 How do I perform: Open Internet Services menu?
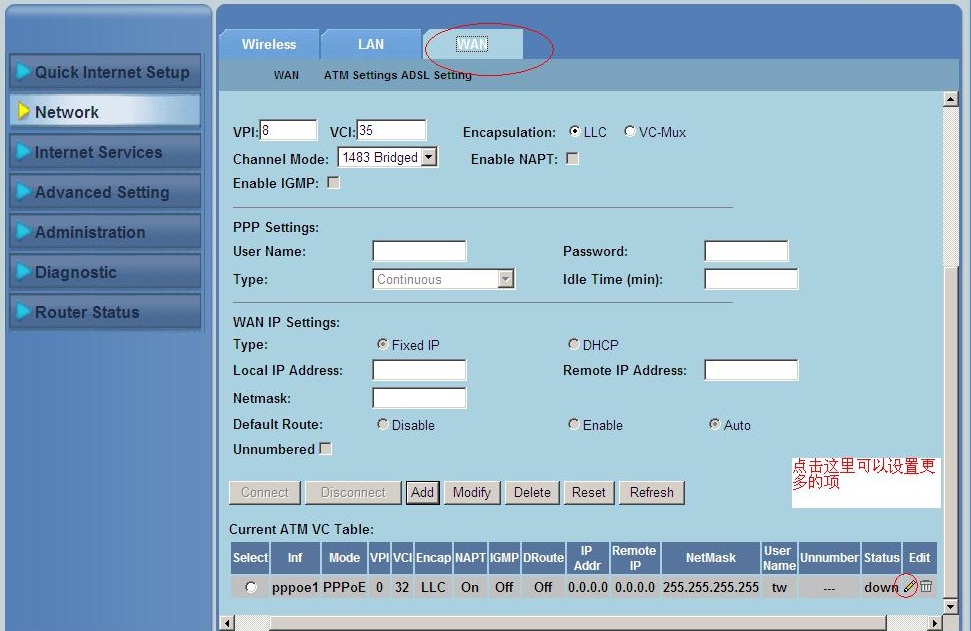pos(105,151)
